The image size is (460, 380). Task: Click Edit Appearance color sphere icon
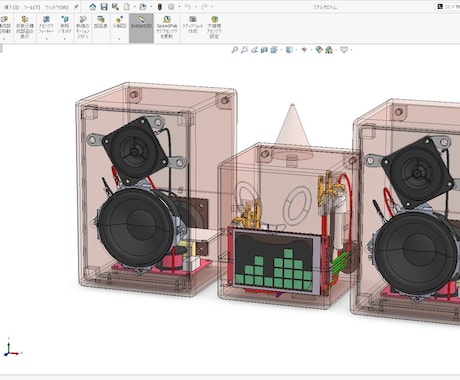pyautogui.click(x=319, y=50)
